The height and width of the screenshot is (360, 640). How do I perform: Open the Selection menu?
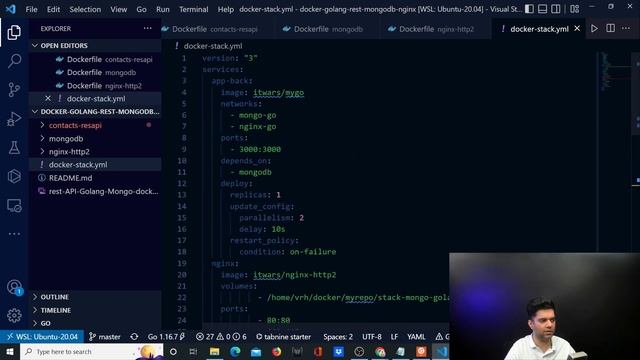coord(85,9)
